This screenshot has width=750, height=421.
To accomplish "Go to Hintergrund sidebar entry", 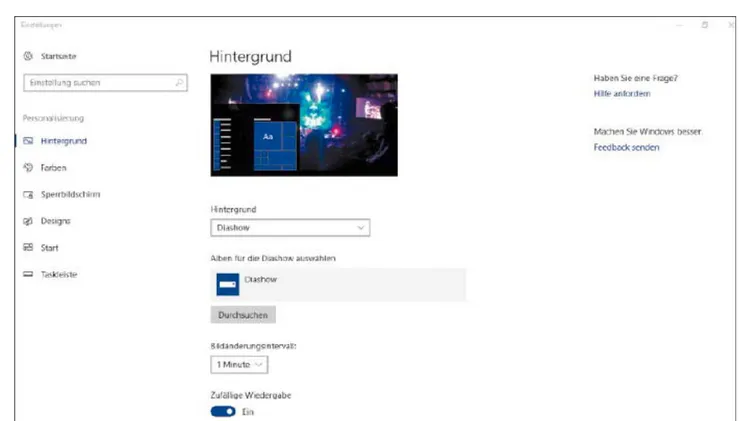I will pyautogui.click(x=64, y=141).
